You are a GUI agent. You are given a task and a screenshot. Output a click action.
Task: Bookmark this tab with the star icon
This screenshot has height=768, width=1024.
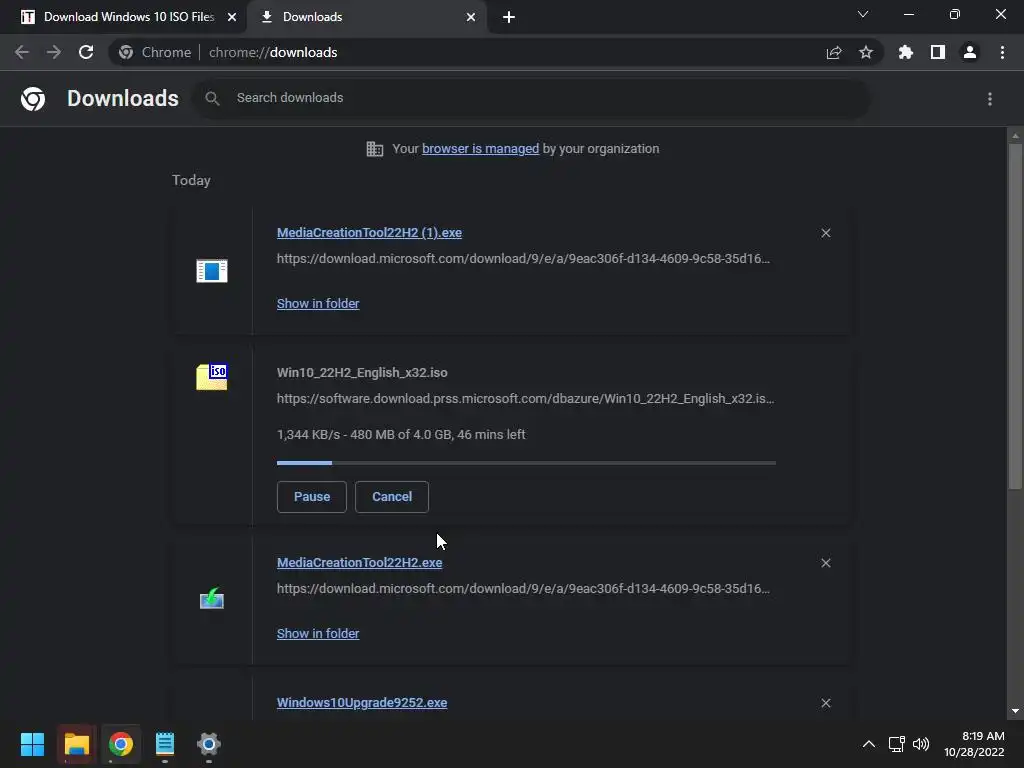(866, 52)
